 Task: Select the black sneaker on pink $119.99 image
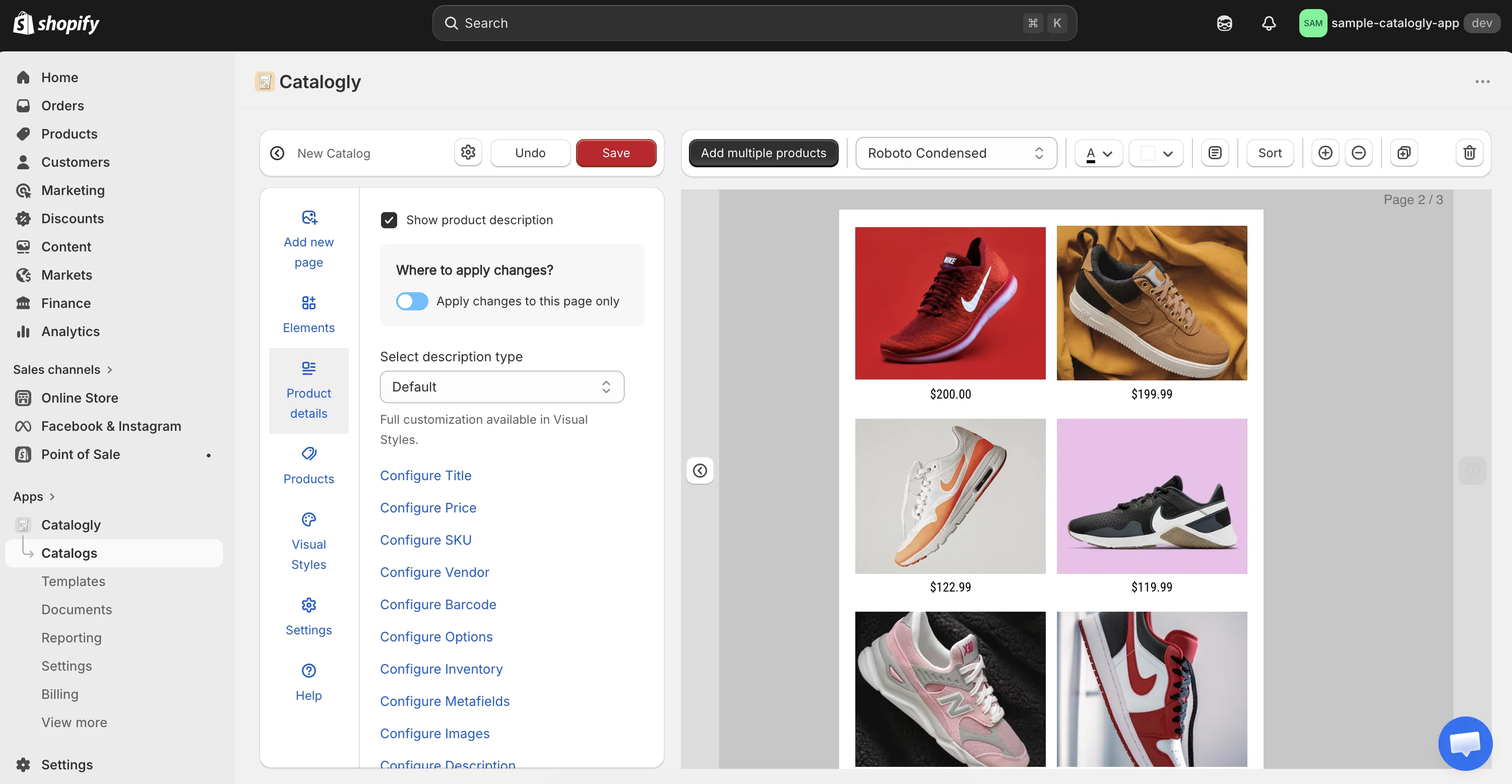(x=1152, y=496)
